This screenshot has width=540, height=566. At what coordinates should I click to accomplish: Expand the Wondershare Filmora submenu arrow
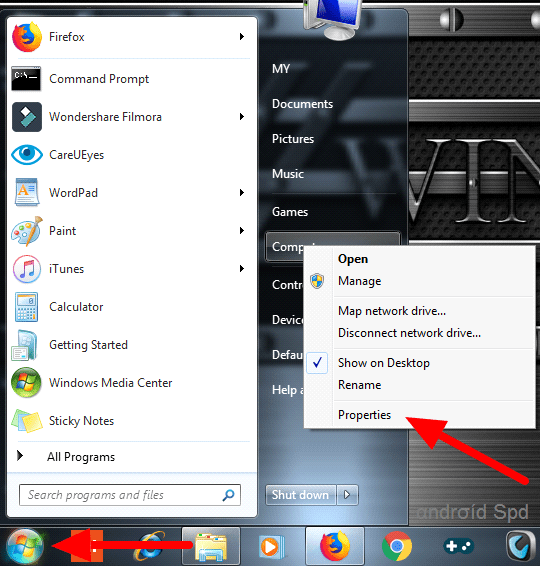(242, 117)
